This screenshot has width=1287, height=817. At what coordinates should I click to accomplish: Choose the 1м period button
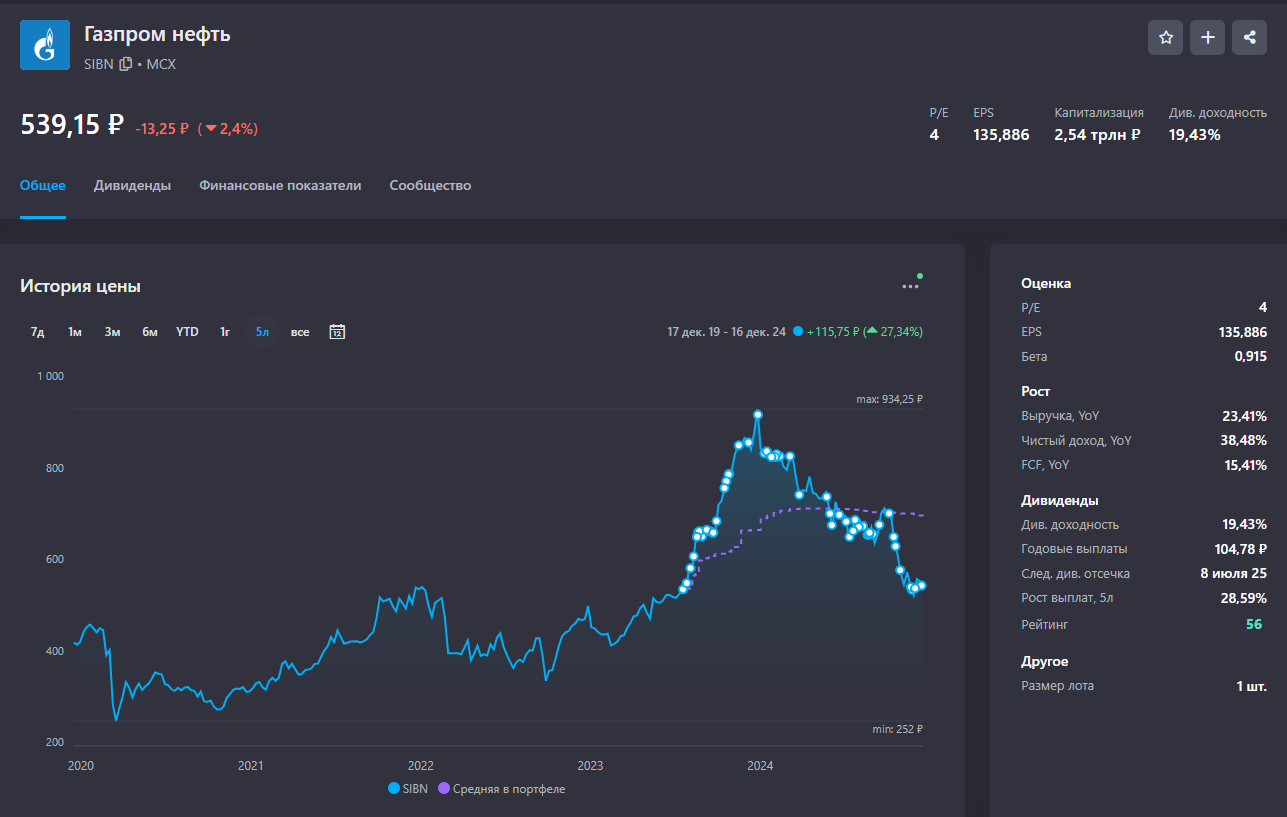click(x=75, y=332)
